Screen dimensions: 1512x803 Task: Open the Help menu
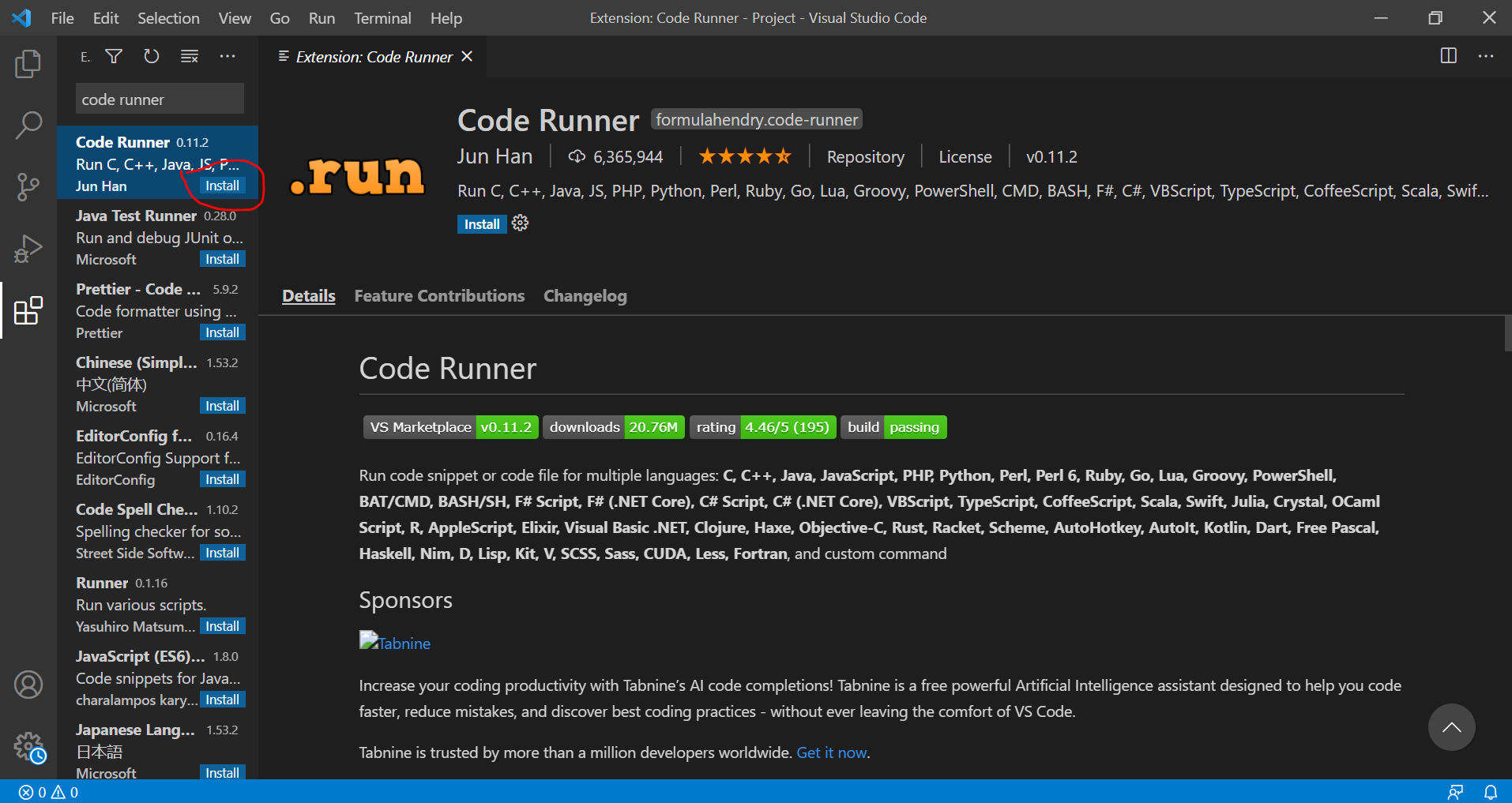446,18
